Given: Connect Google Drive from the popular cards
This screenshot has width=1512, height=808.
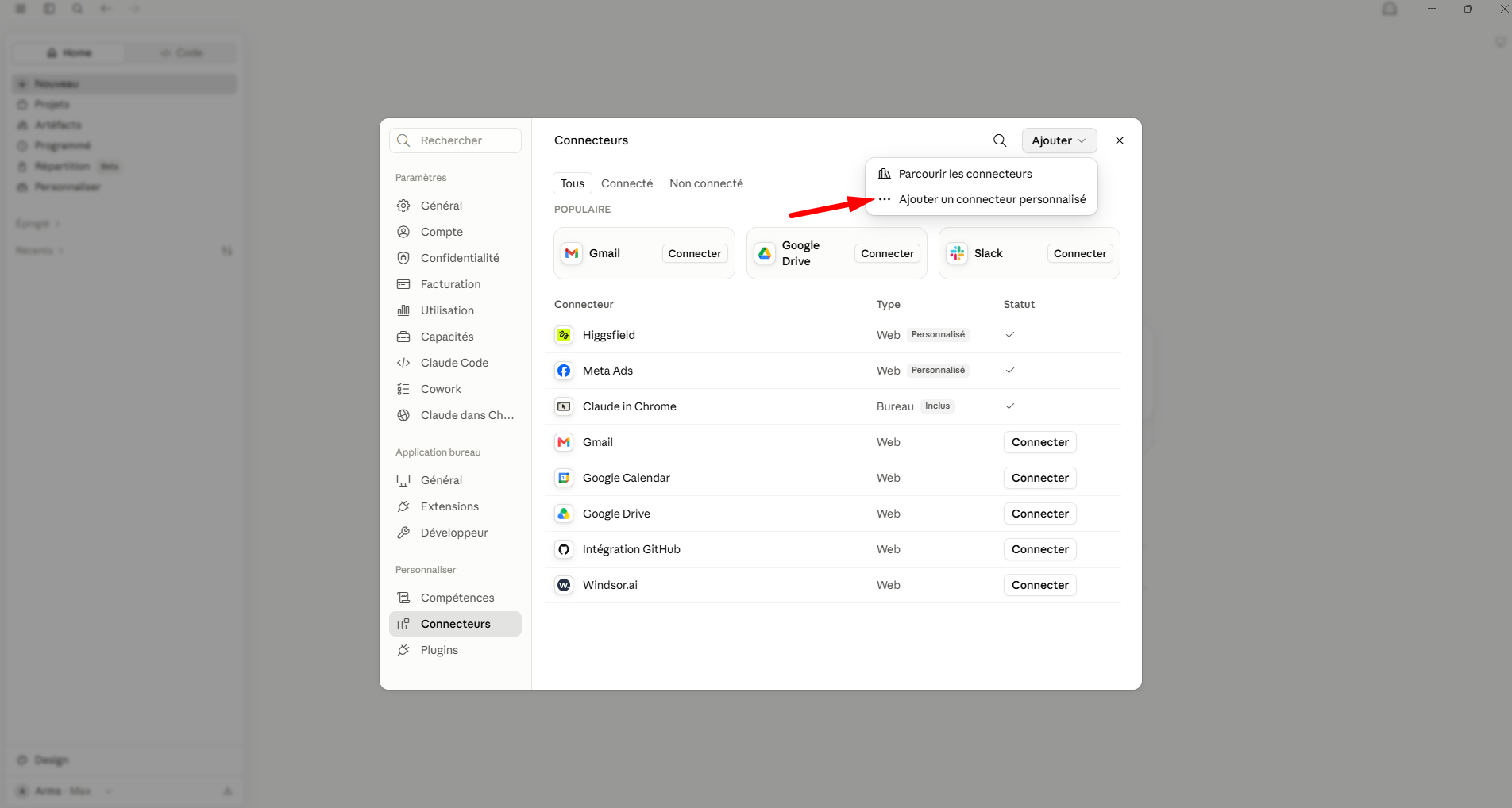Looking at the screenshot, I should [888, 253].
